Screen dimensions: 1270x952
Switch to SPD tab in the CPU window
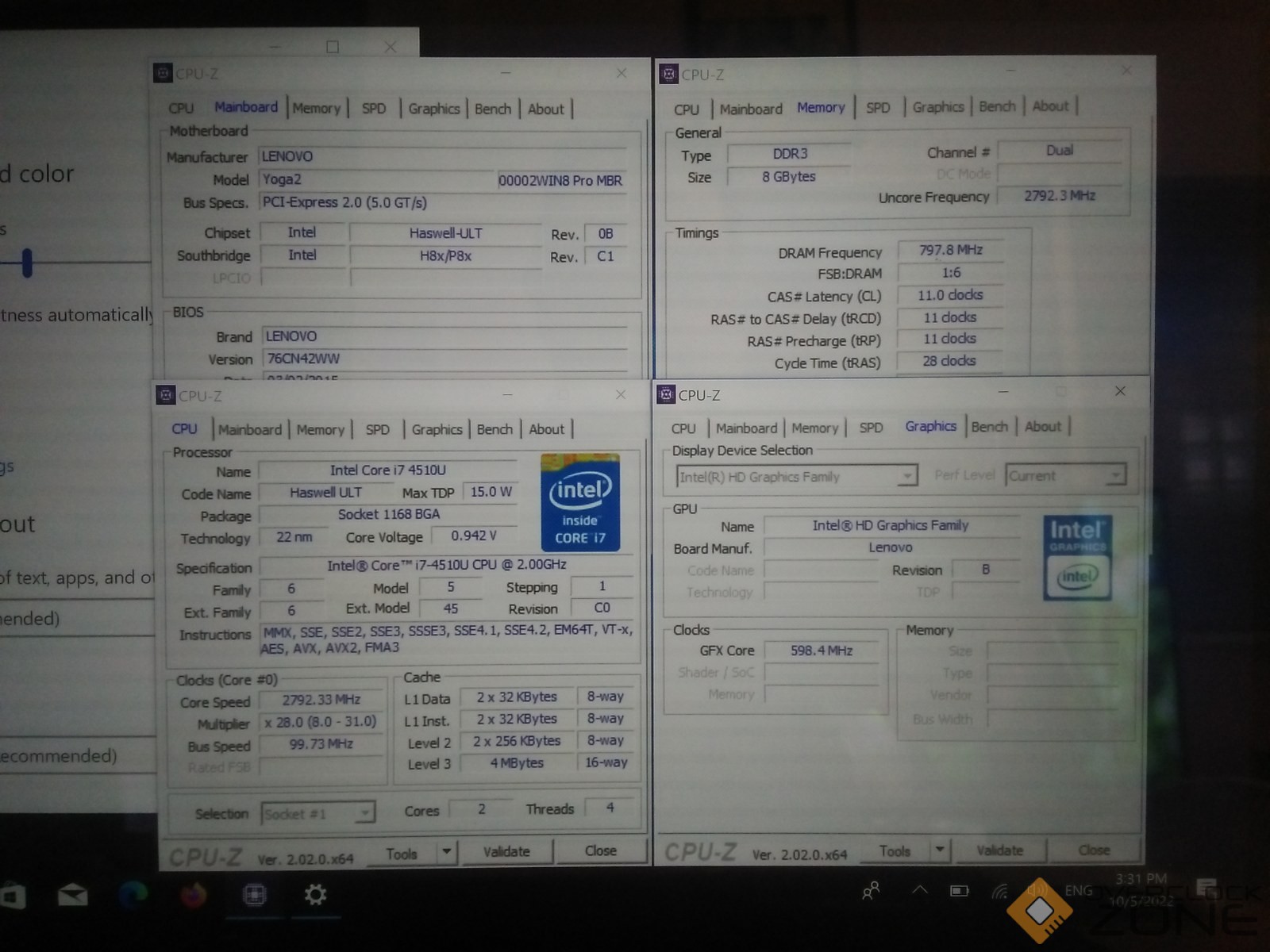point(378,429)
